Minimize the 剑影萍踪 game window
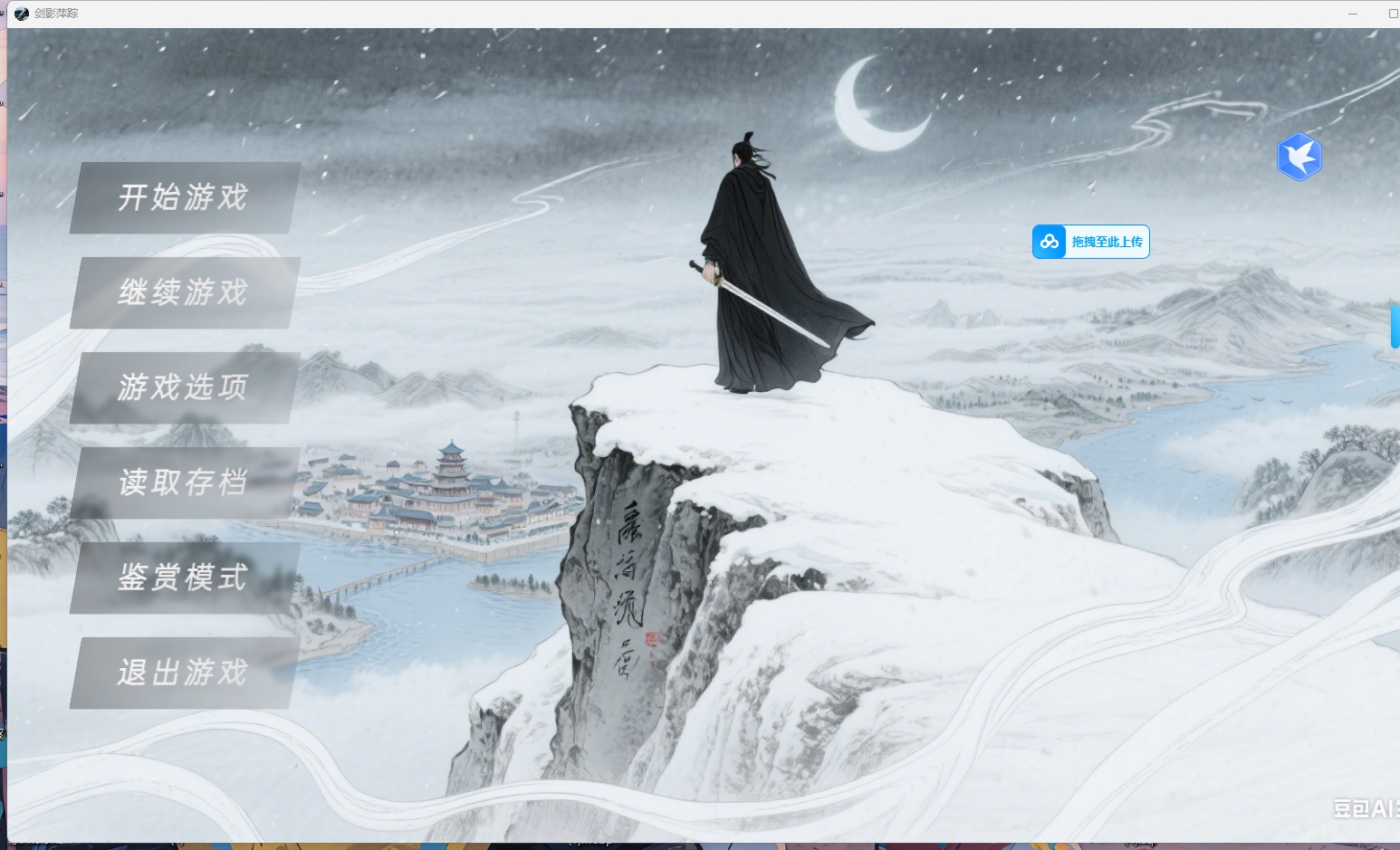The image size is (1400, 850). (x=1353, y=14)
